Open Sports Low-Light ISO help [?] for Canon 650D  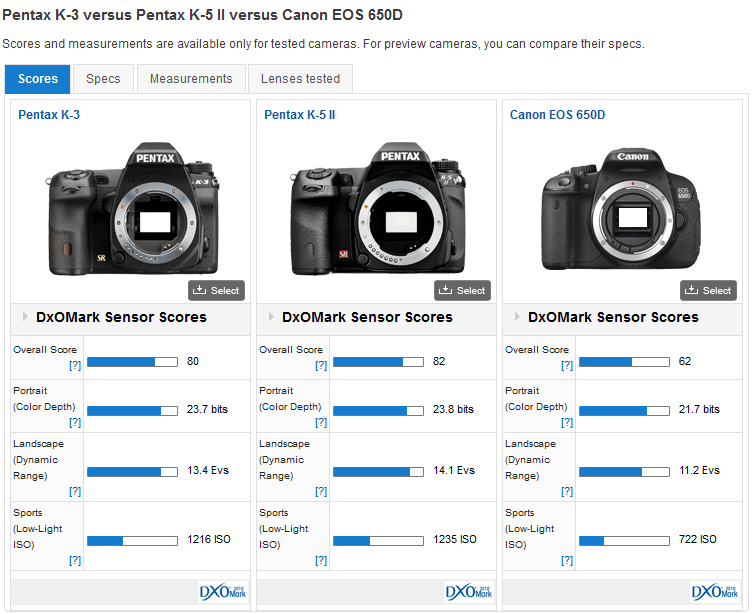(567, 560)
